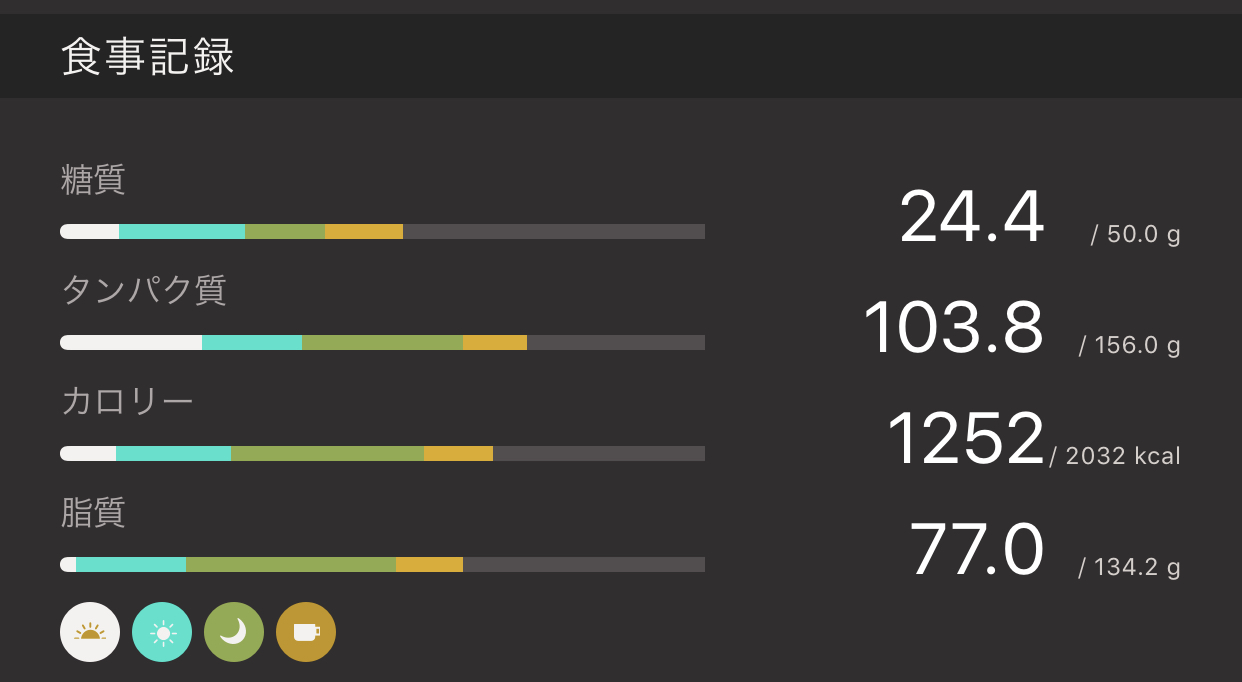This screenshot has height=682, width=1242.
Task: Open the カロリー label
Action: click(127, 401)
